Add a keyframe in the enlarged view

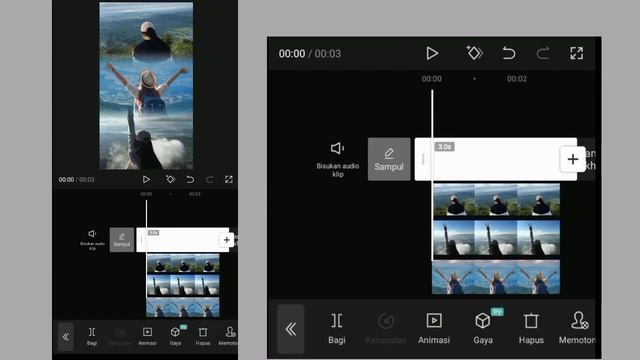474,53
